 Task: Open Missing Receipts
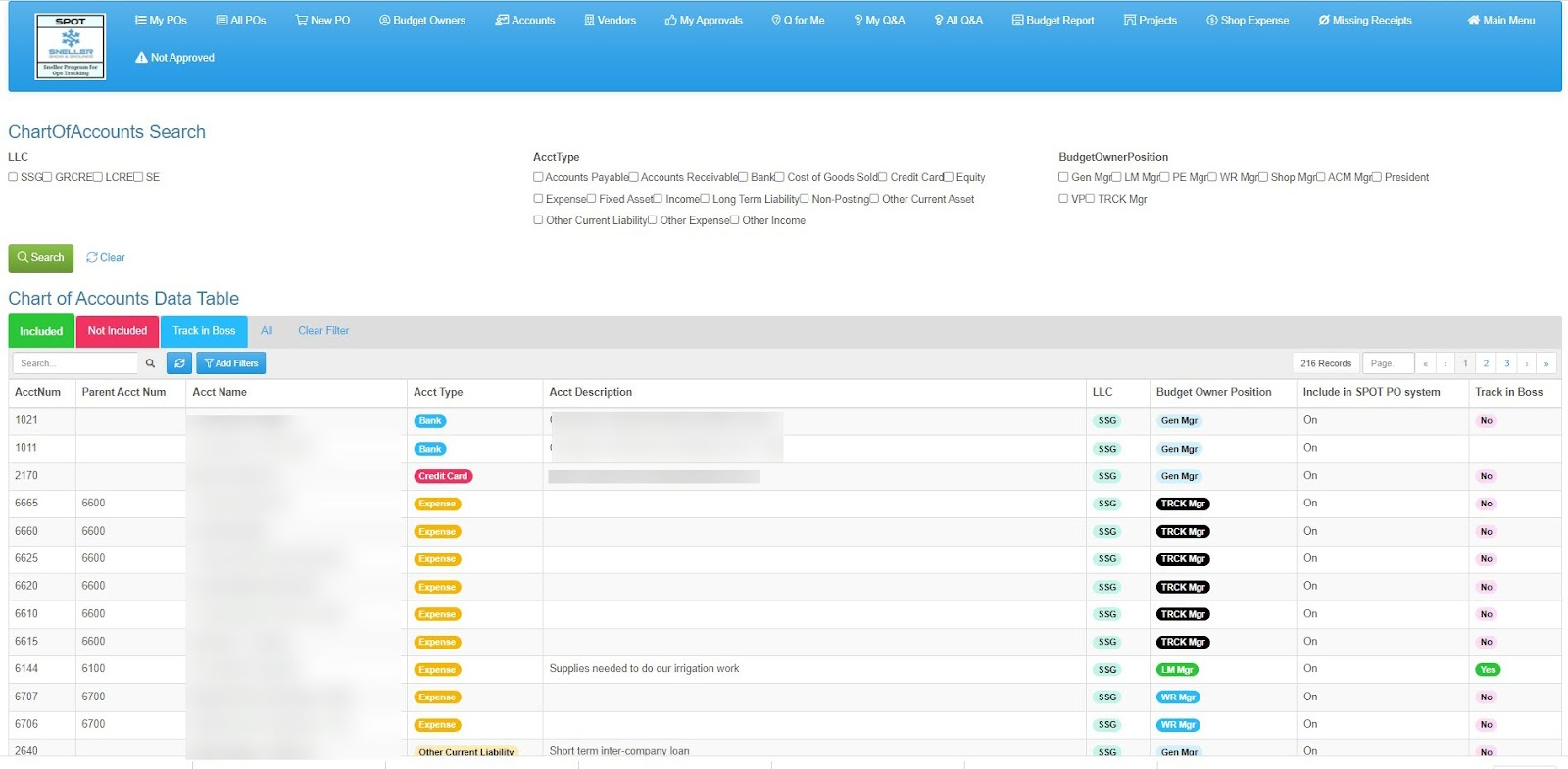click(1365, 21)
